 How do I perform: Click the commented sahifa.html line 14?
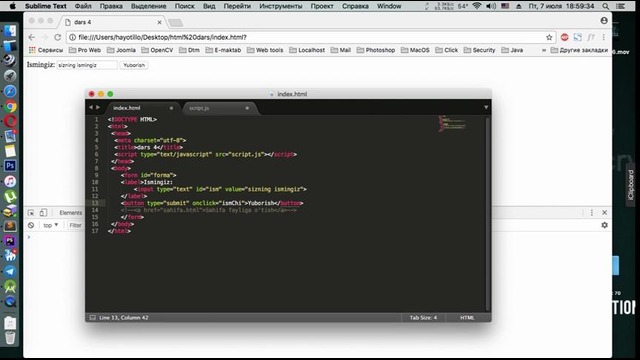pos(209,210)
